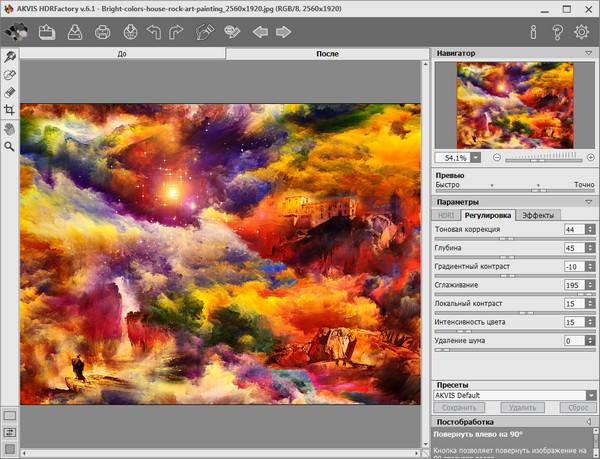The width and height of the screenshot is (600, 459).
Task: Select the Crop tool in left toolbar
Action: click(x=10, y=109)
